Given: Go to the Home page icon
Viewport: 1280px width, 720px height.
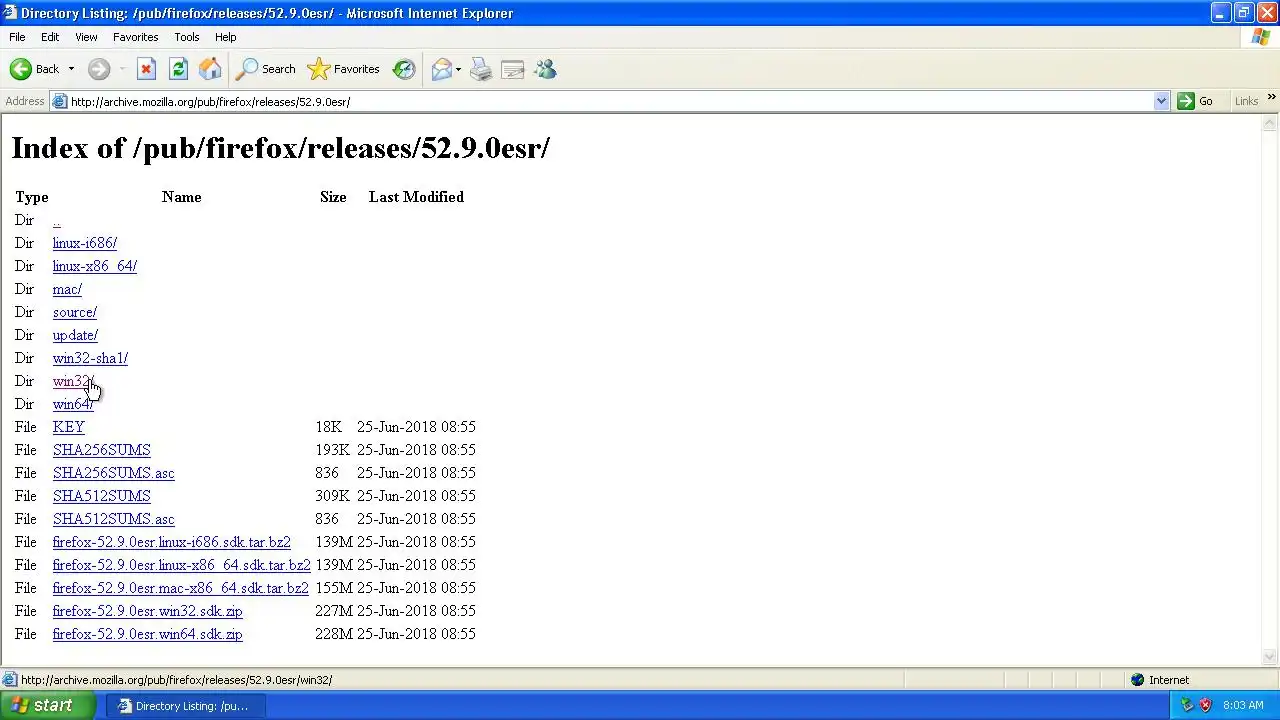Looking at the screenshot, I should click(x=210, y=69).
